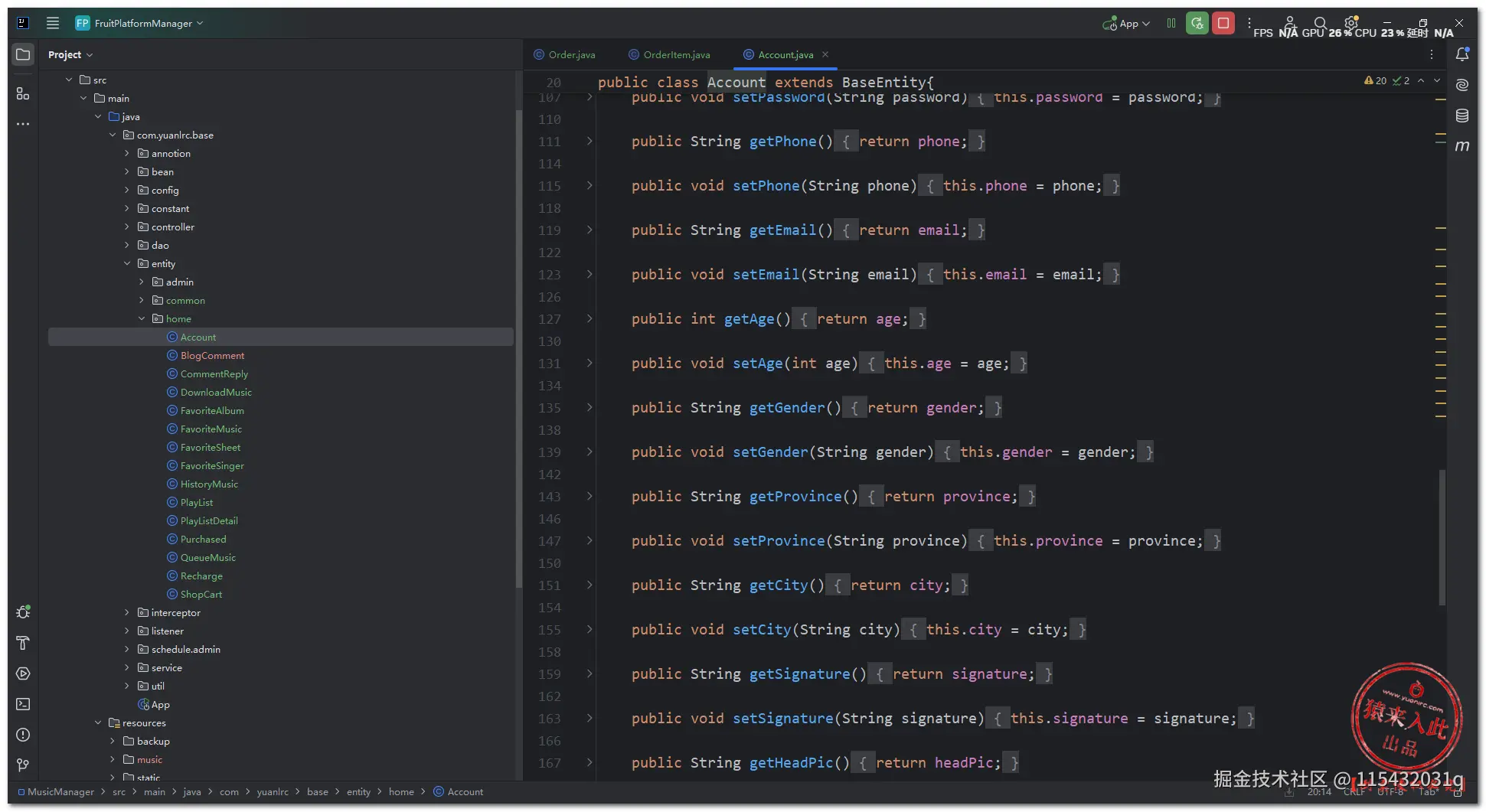Expand the service package
The width and height of the screenshot is (1486, 812).
pyautogui.click(x=127, y=667)
